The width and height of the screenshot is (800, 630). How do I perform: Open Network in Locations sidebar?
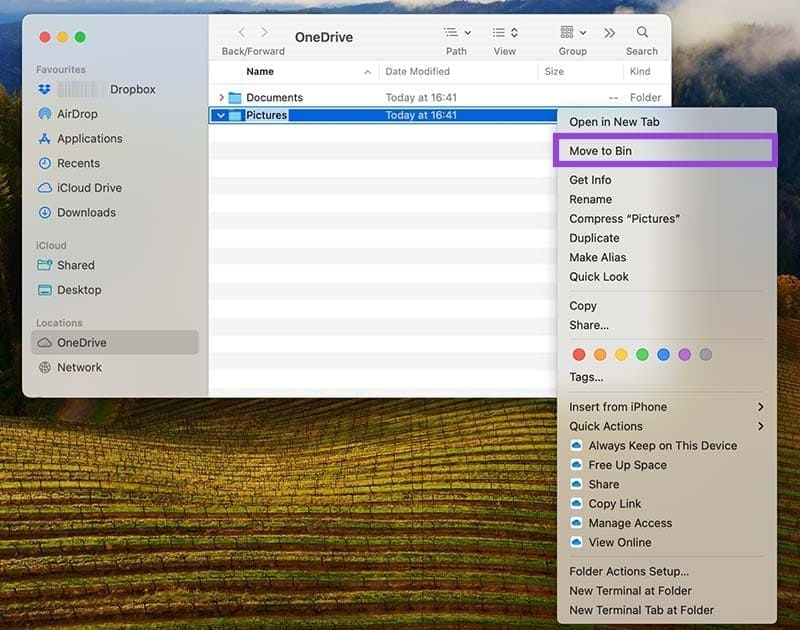pos(79,367)
